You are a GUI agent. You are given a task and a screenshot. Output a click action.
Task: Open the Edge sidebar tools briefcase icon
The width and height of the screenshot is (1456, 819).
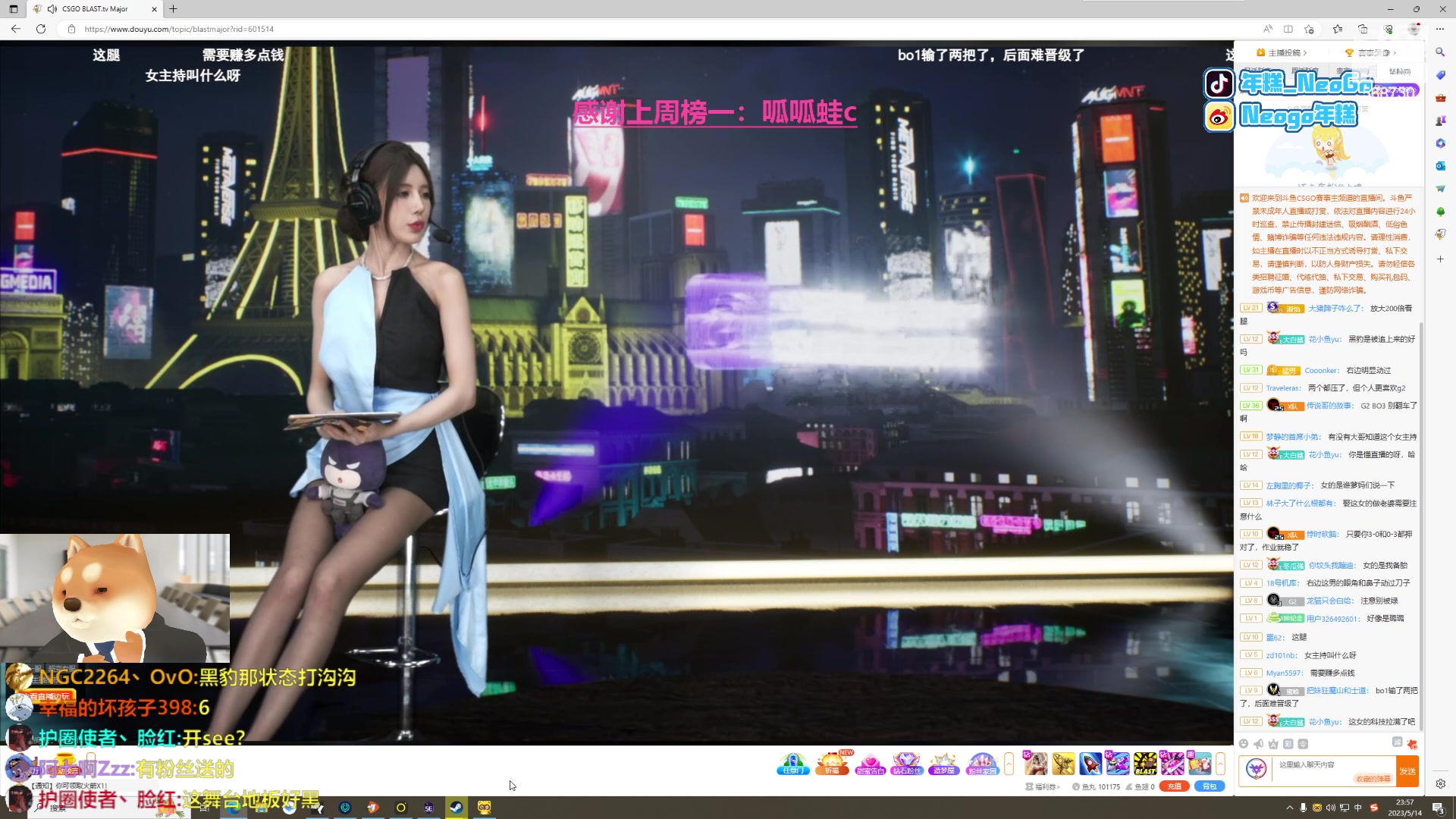pyautogui.click(x=1440, y=98)
